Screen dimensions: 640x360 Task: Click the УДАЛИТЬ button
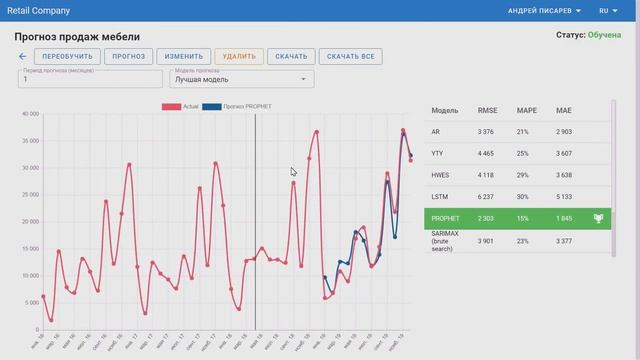pos(239,56)
